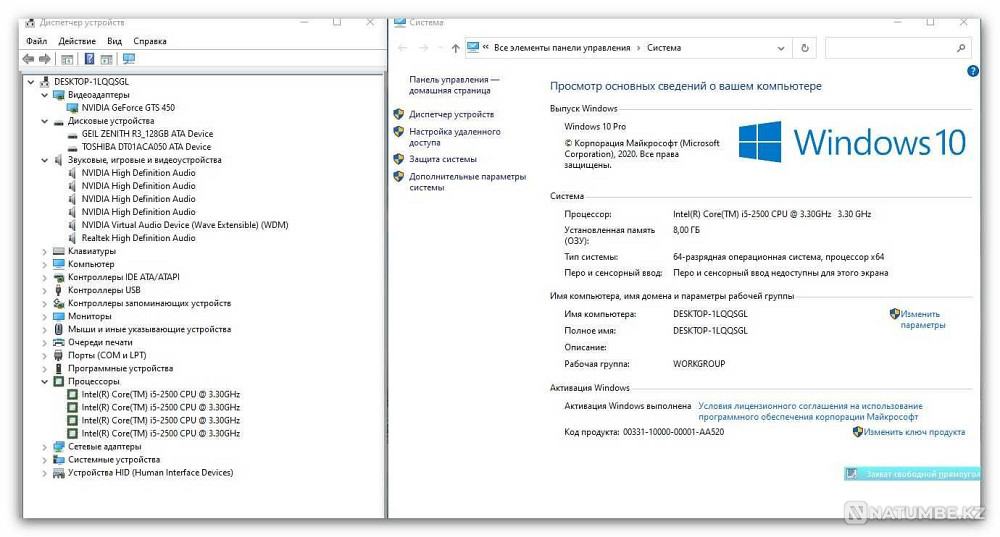Click the Контроллеры USB icon
This screenshot has width=1000, height=537.
click(x=59, y=290)
